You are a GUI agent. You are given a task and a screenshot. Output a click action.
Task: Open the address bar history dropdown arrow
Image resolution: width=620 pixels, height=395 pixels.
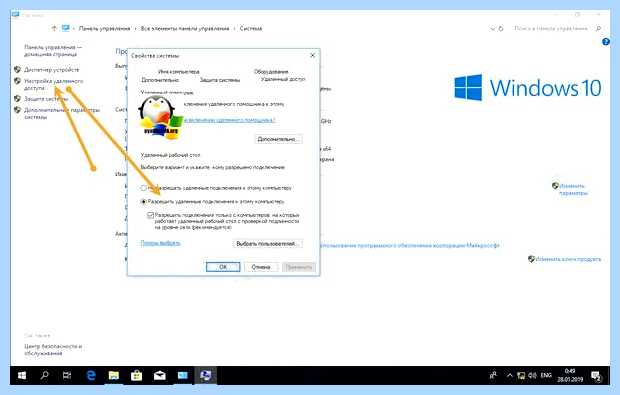click(x=492, y=28)
